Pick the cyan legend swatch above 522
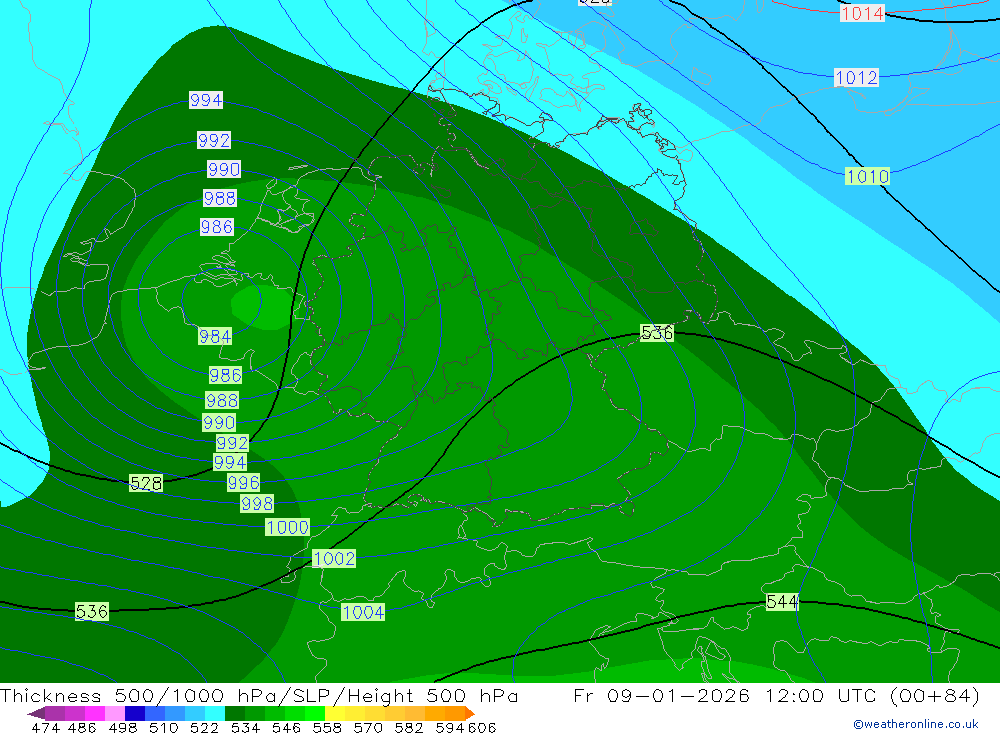The width and height of the screenshot is (1000, 733). (x=215, y=713)
